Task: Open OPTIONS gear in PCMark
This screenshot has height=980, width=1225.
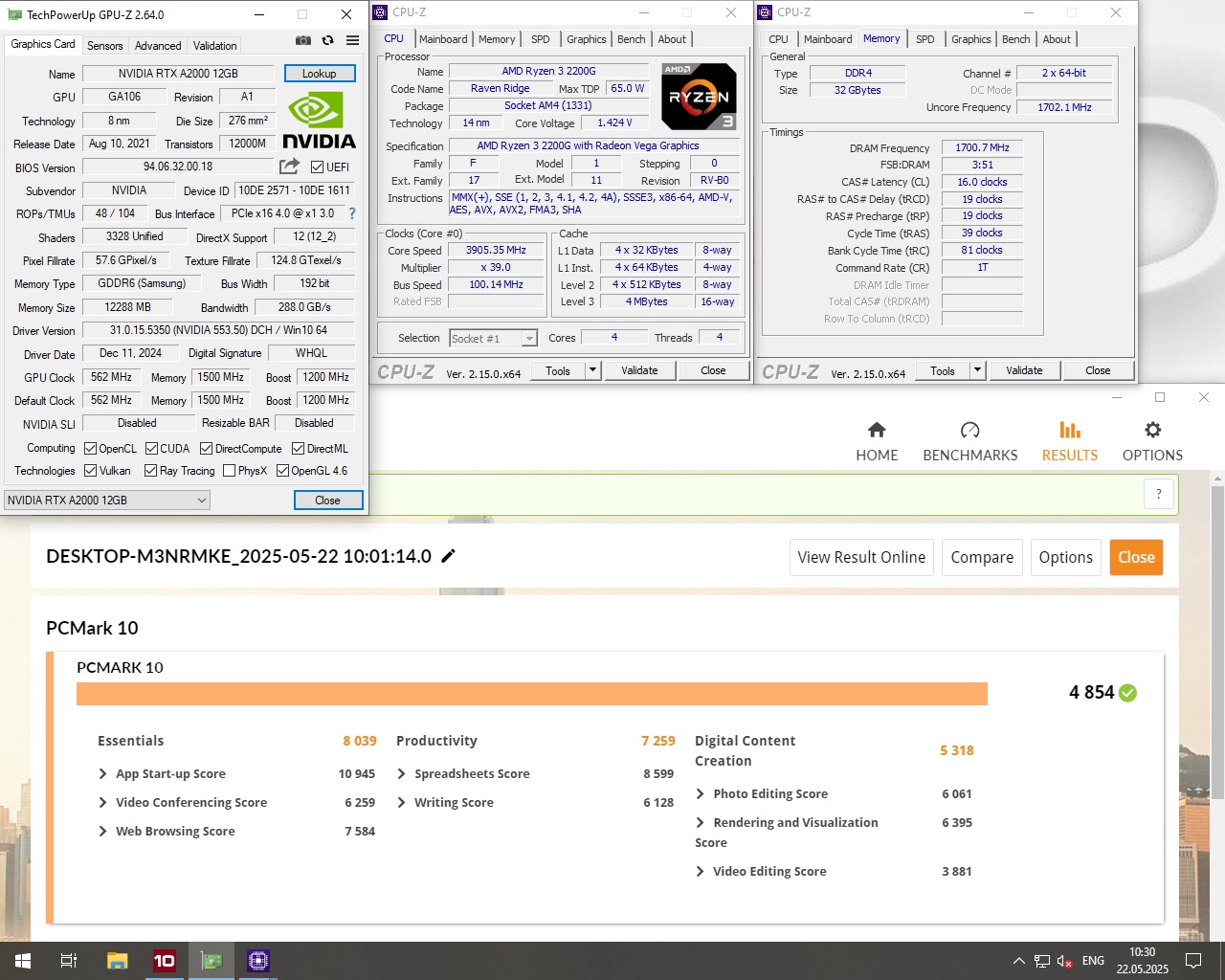Action: pyautogui.click(x=1152, y=441)
